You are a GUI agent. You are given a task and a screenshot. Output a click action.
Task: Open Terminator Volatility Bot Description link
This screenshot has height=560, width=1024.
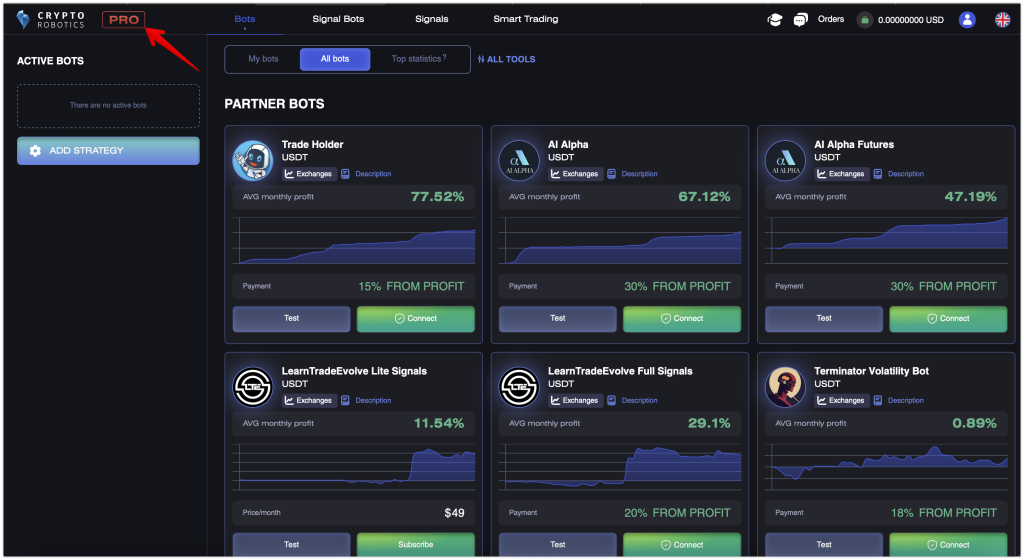[x=900, y=400]
